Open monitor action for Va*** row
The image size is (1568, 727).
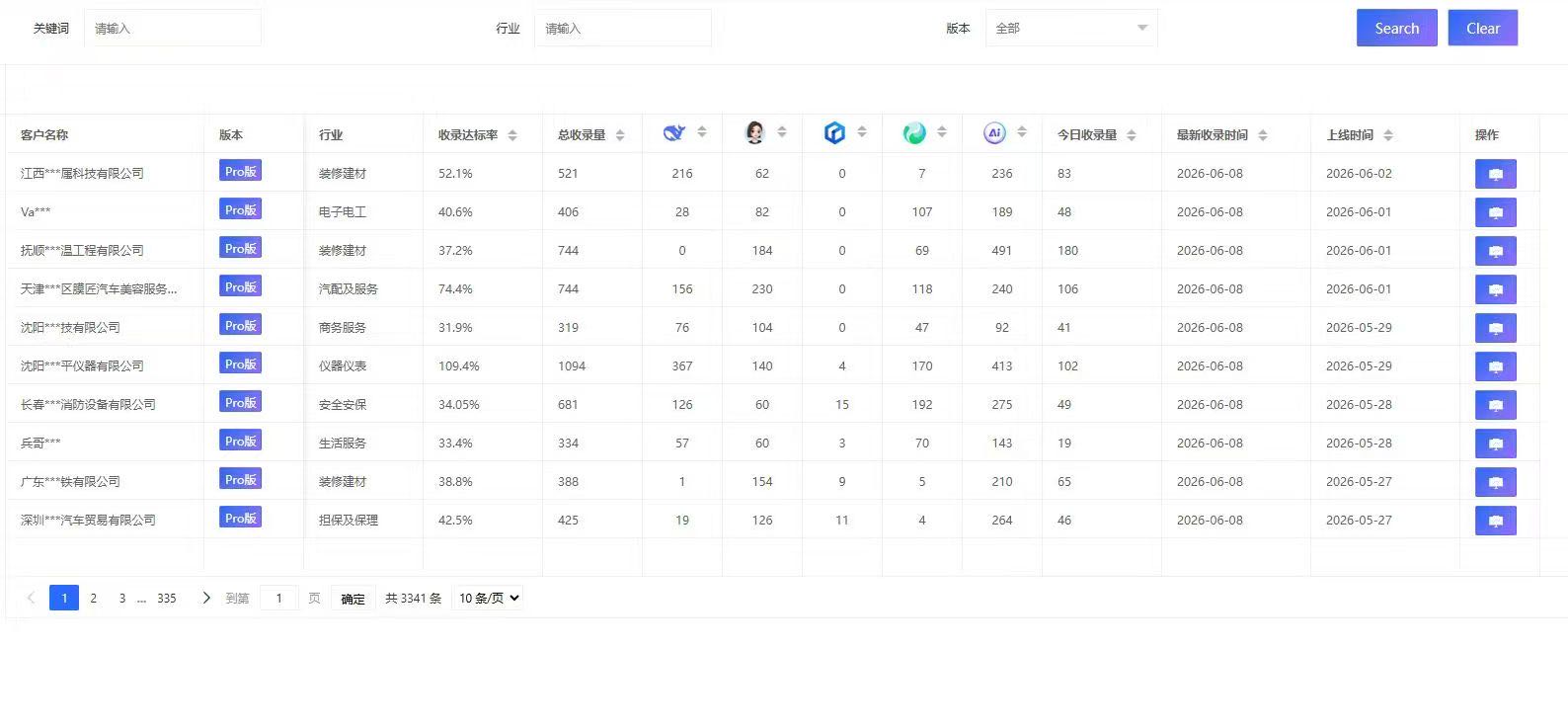pos(1496,212)
